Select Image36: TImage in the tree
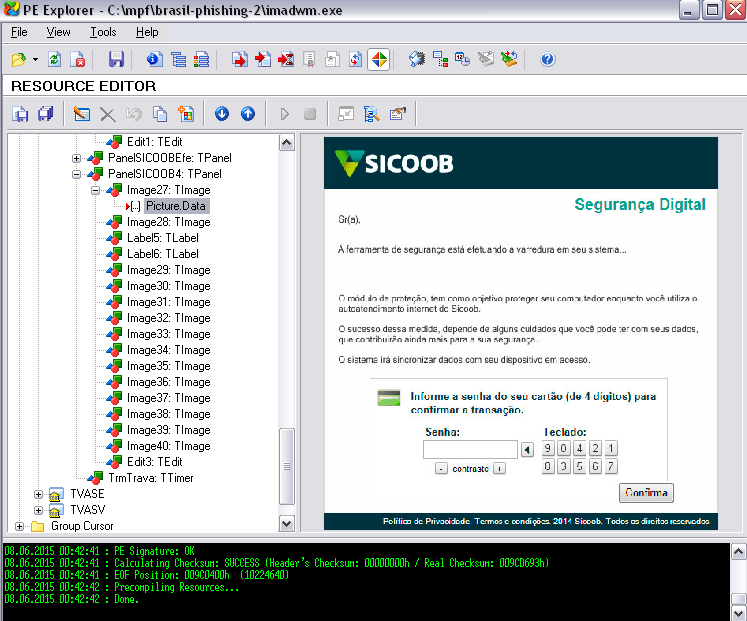 point(169,382)
